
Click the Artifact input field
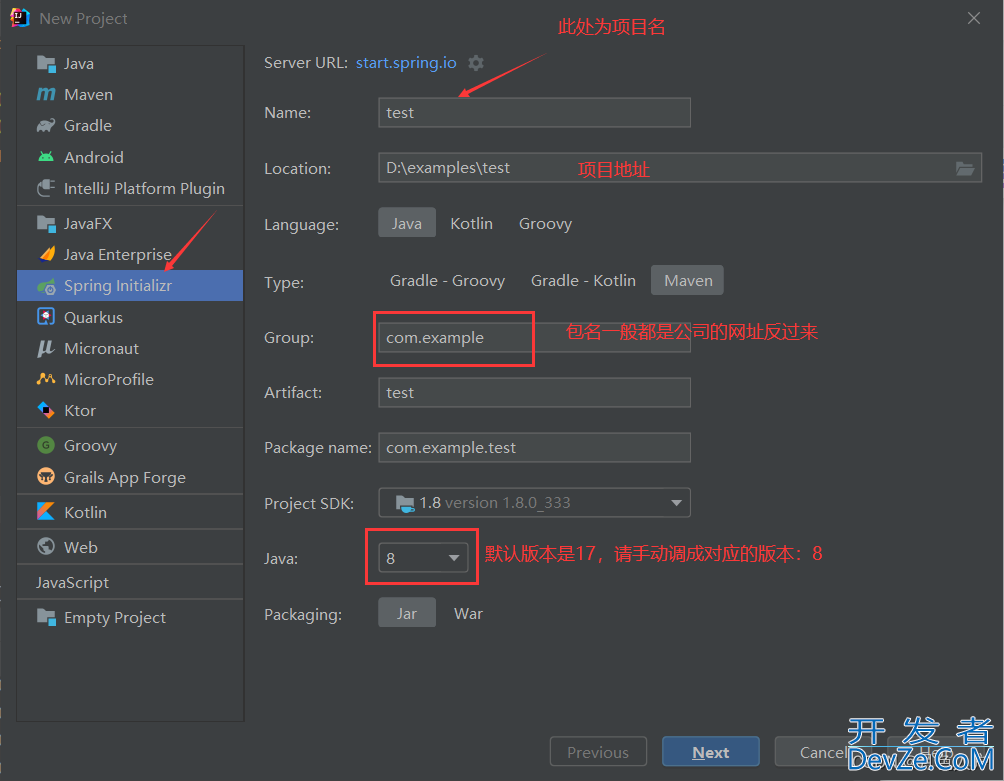click(535, 392)
